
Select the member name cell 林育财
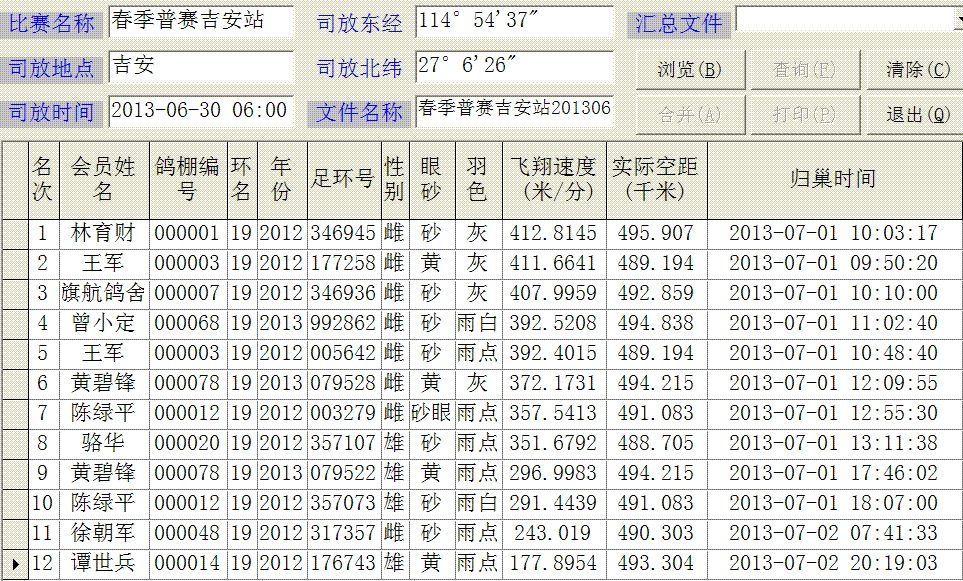(x=103, y=234)
